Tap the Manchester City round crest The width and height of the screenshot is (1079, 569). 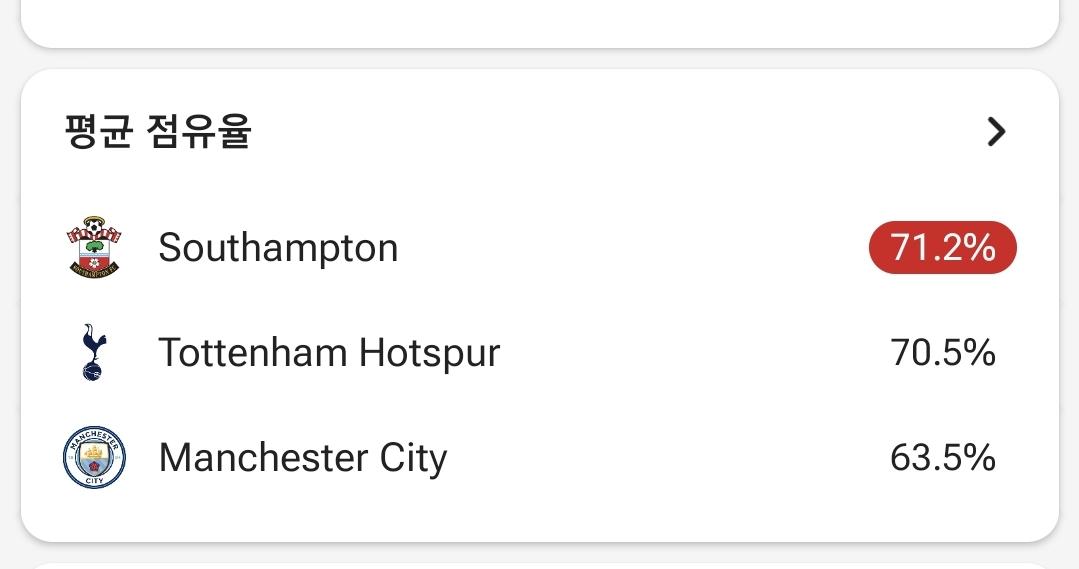94,458
